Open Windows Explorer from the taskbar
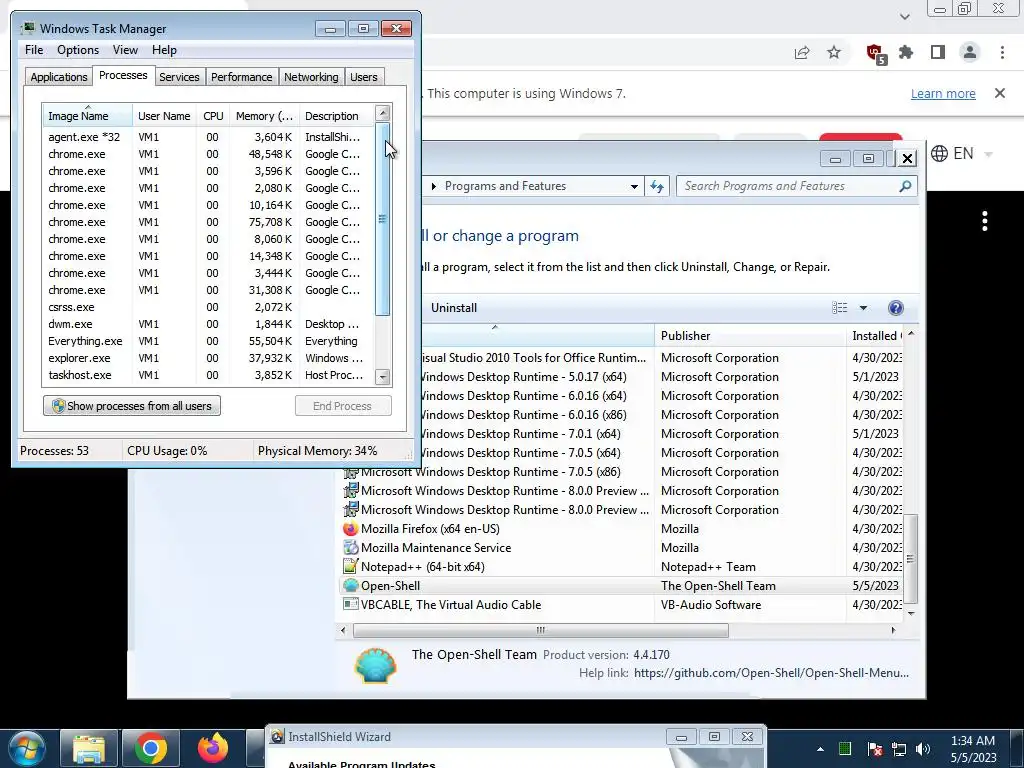 [x=89, y=749]
